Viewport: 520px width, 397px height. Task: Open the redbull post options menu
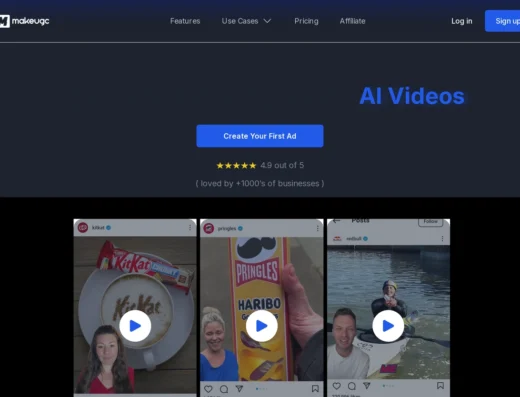click(442, 238)
